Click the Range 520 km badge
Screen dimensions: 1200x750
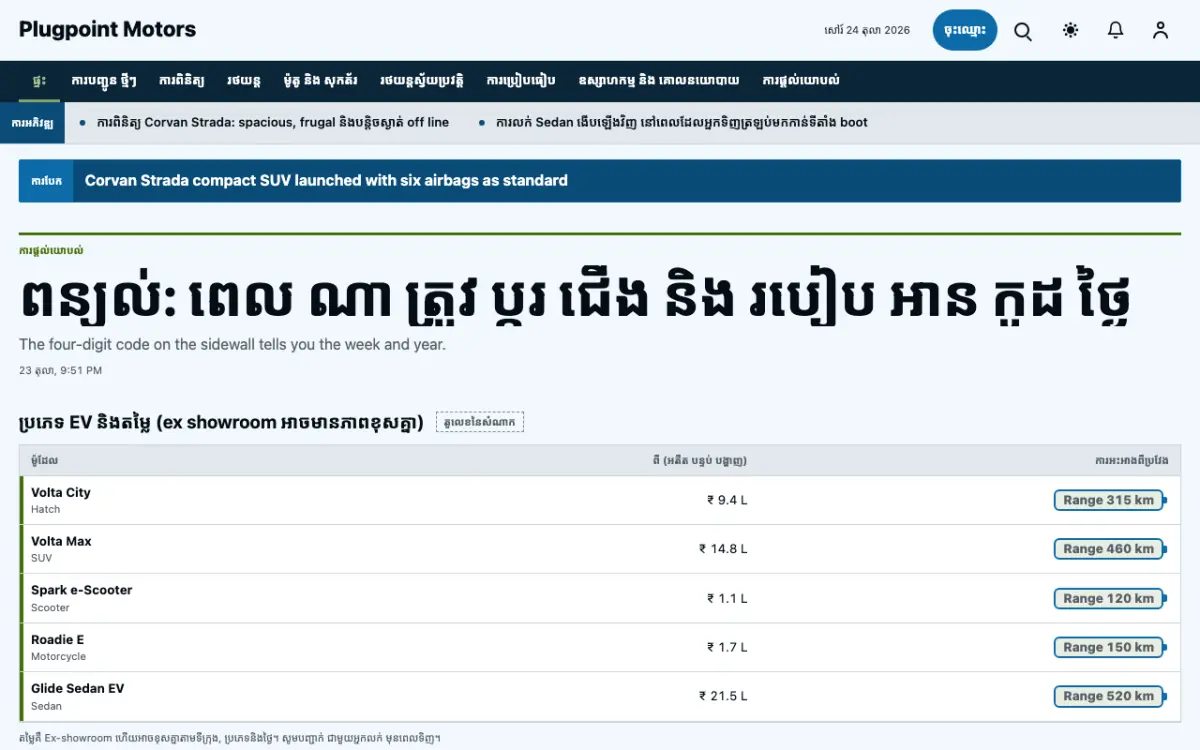pos(1108,696)
